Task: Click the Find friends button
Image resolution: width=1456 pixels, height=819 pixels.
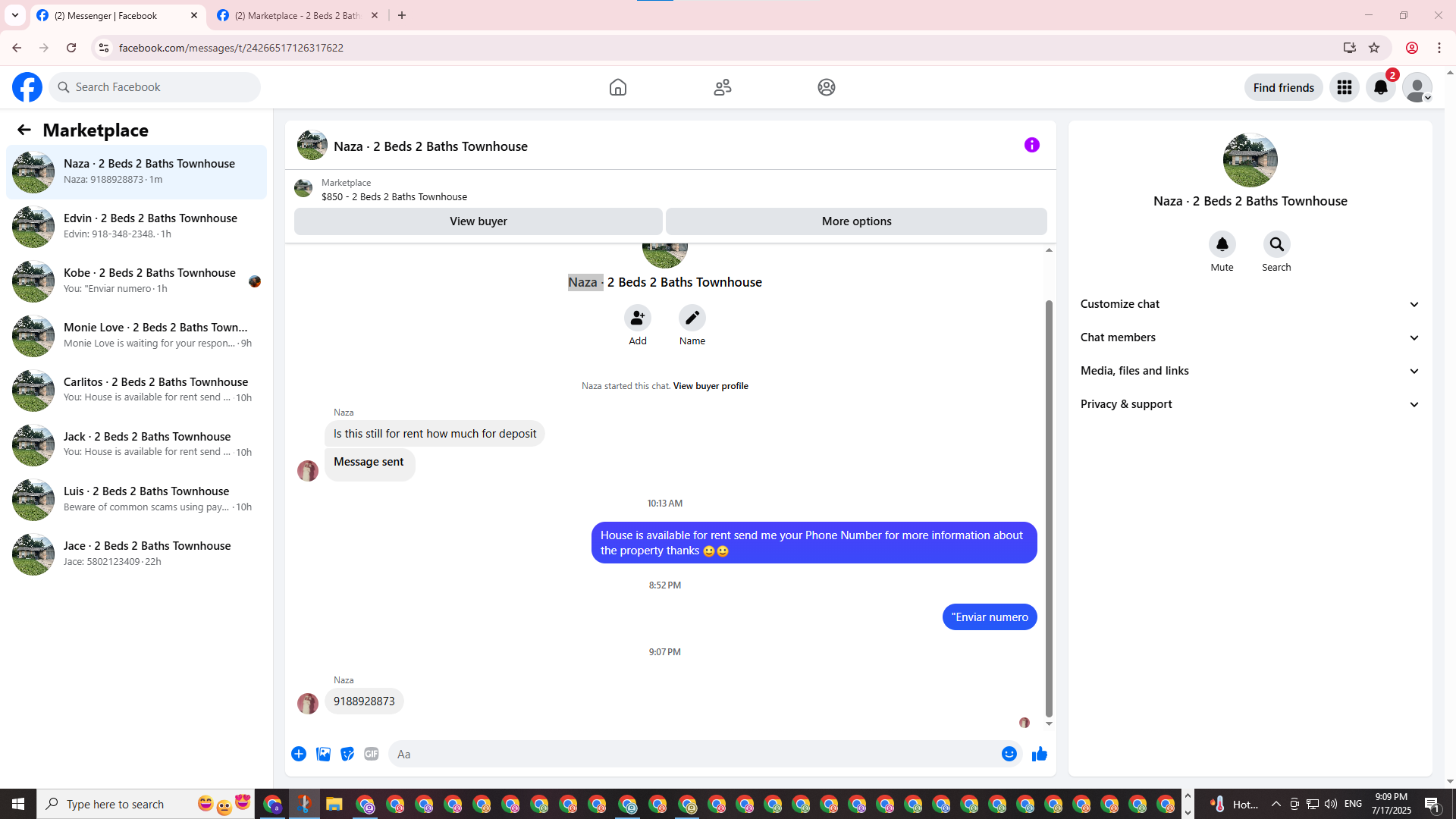Action: click(x=1284, y=87)
